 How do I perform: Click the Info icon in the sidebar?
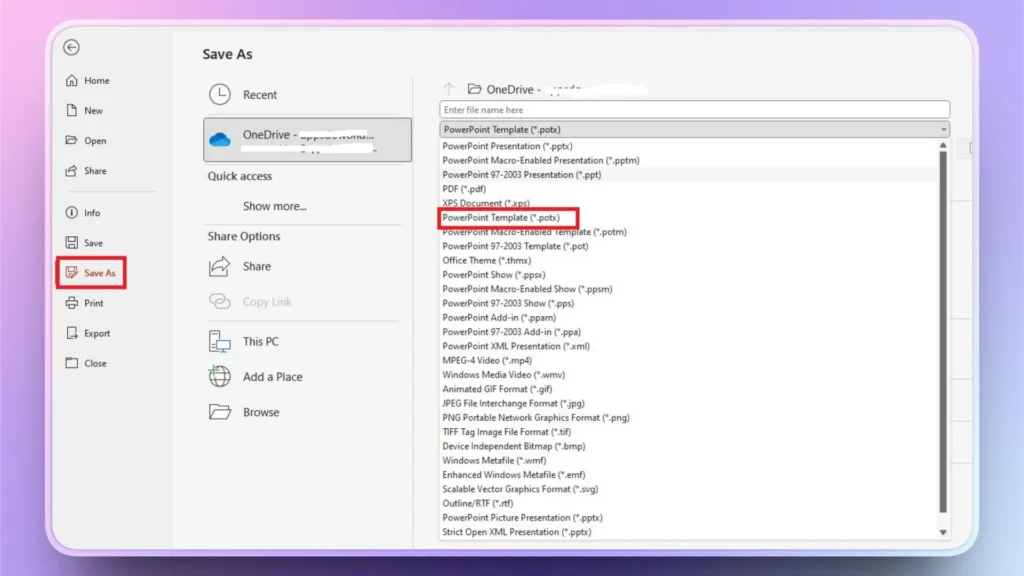click(70, 211)
